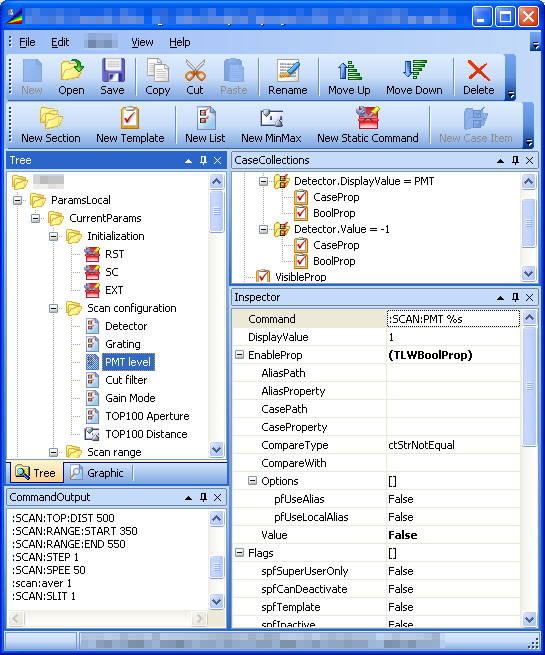The width and height of the screenshot is (545, 655).
Task: Select the TOP100 Aperture item
Action: [147, 416]
